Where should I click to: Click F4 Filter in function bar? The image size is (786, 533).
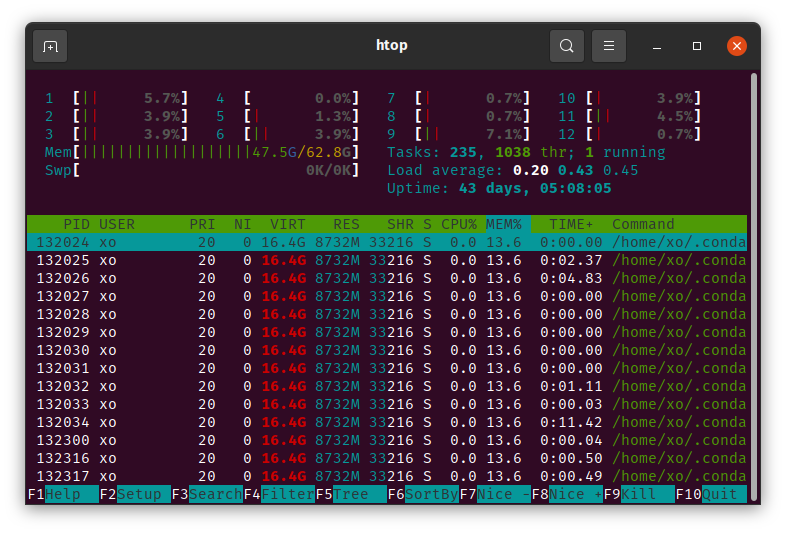[x=279, y=494]
